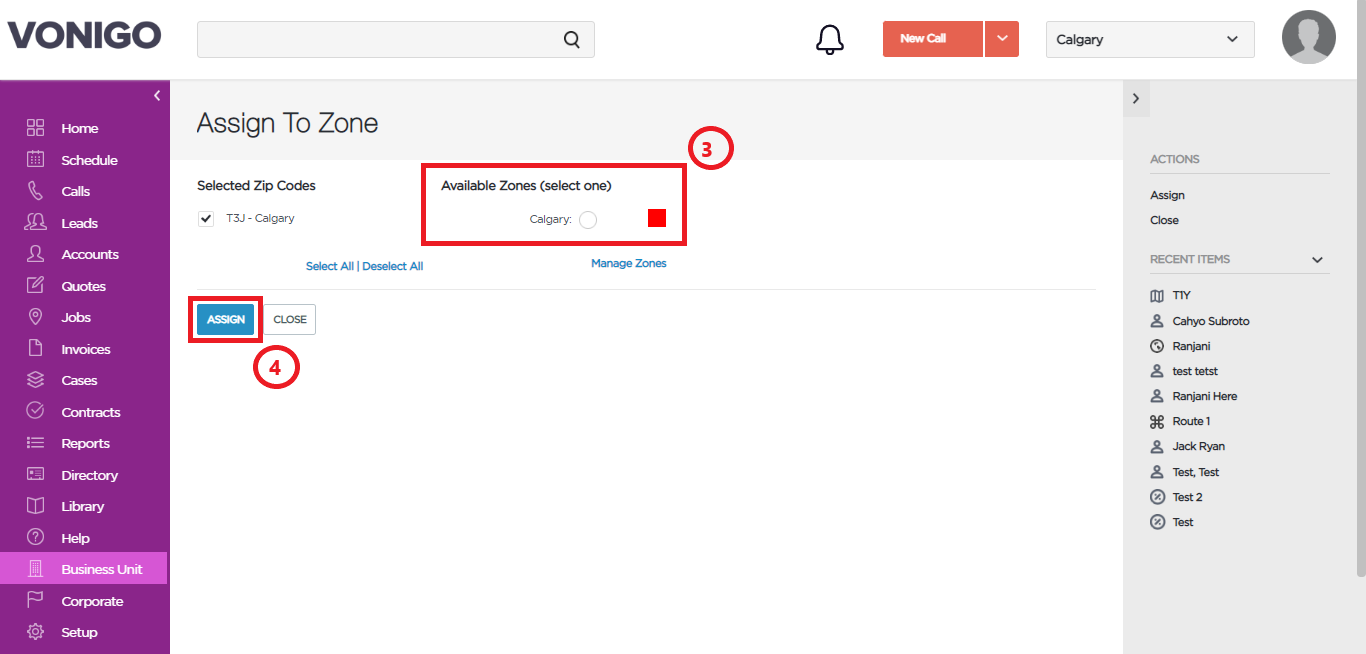Click the Select All link
The height and width of the screenshot is (654, 1366).
pyautogui.click(x=329, y=266)
